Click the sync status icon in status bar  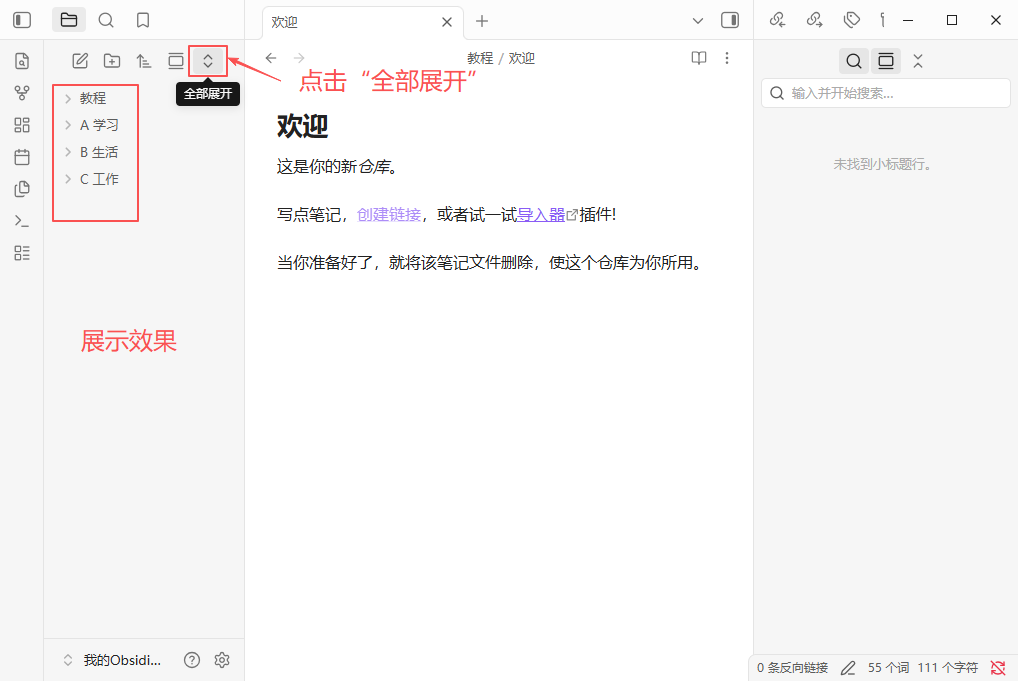coord(998,667)
